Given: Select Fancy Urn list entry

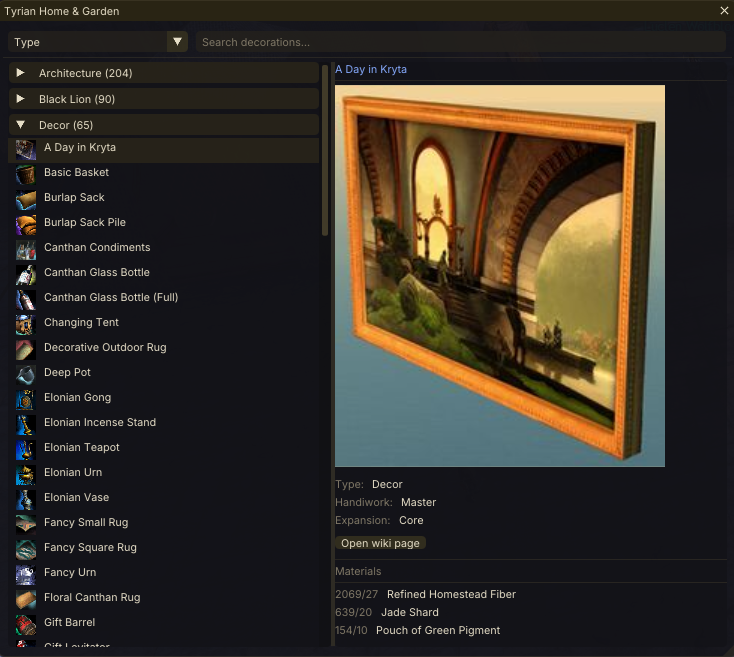Looking at the screenshot, I should click(164, 575).
